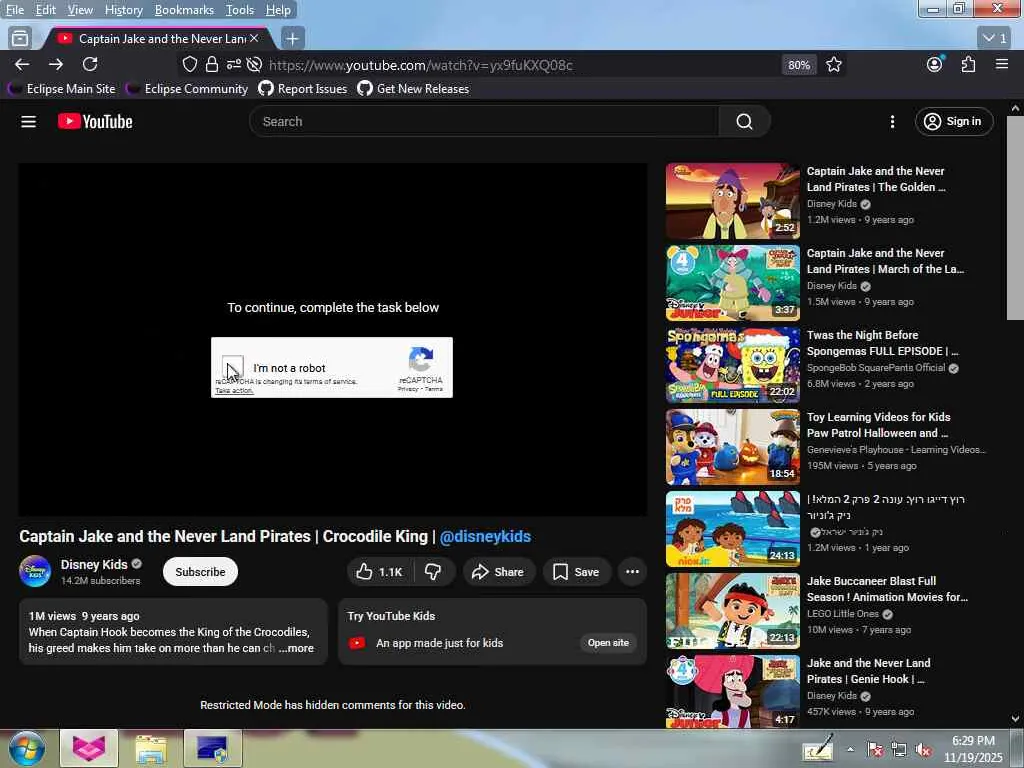This screenshot has height=768, width=1024.
Task: Expand the list all tabs dropdown
Action: [x=996, y=39]
